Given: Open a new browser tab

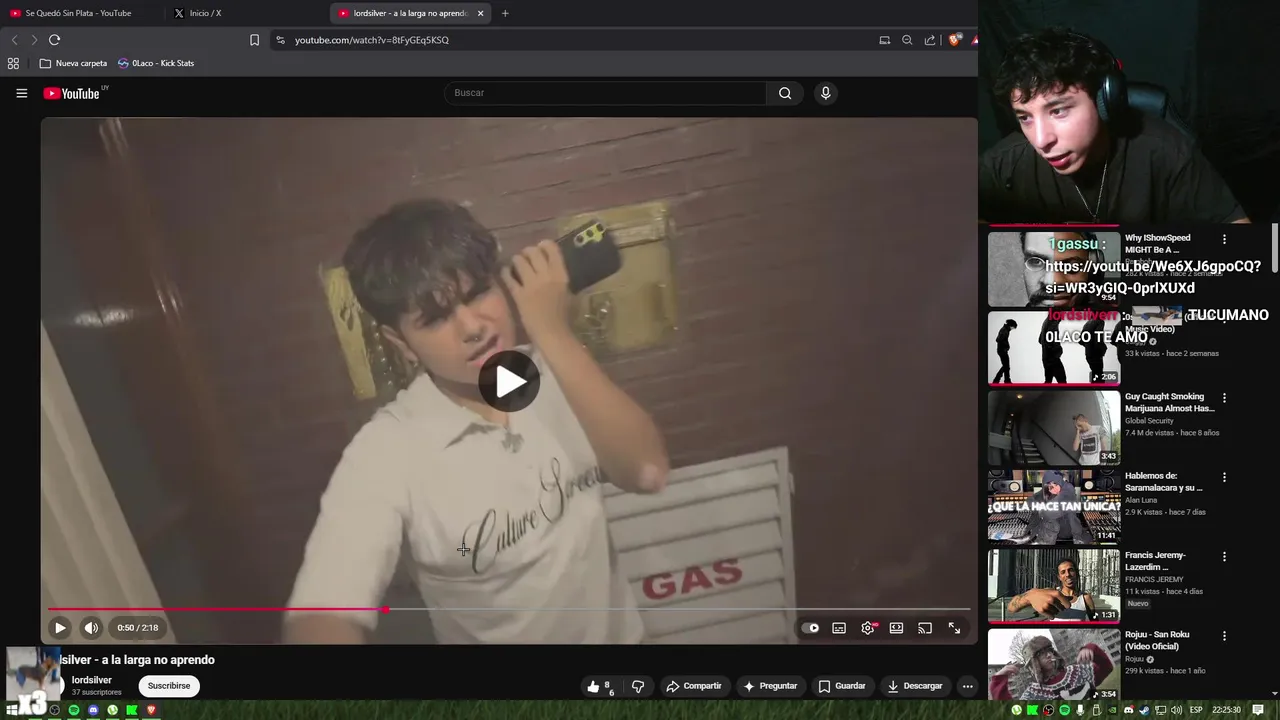Looking at the screenshot, I should tap(505, 13).
